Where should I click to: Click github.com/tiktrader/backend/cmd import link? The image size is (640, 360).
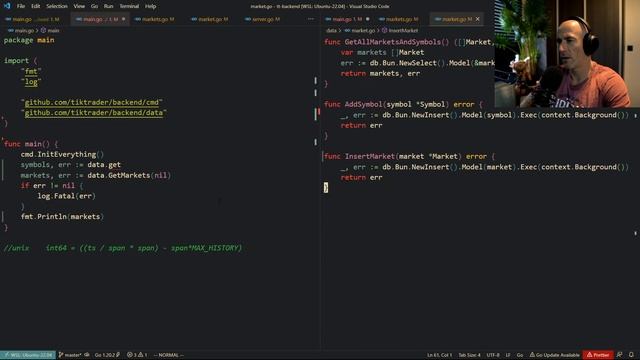tap(92, 102)
